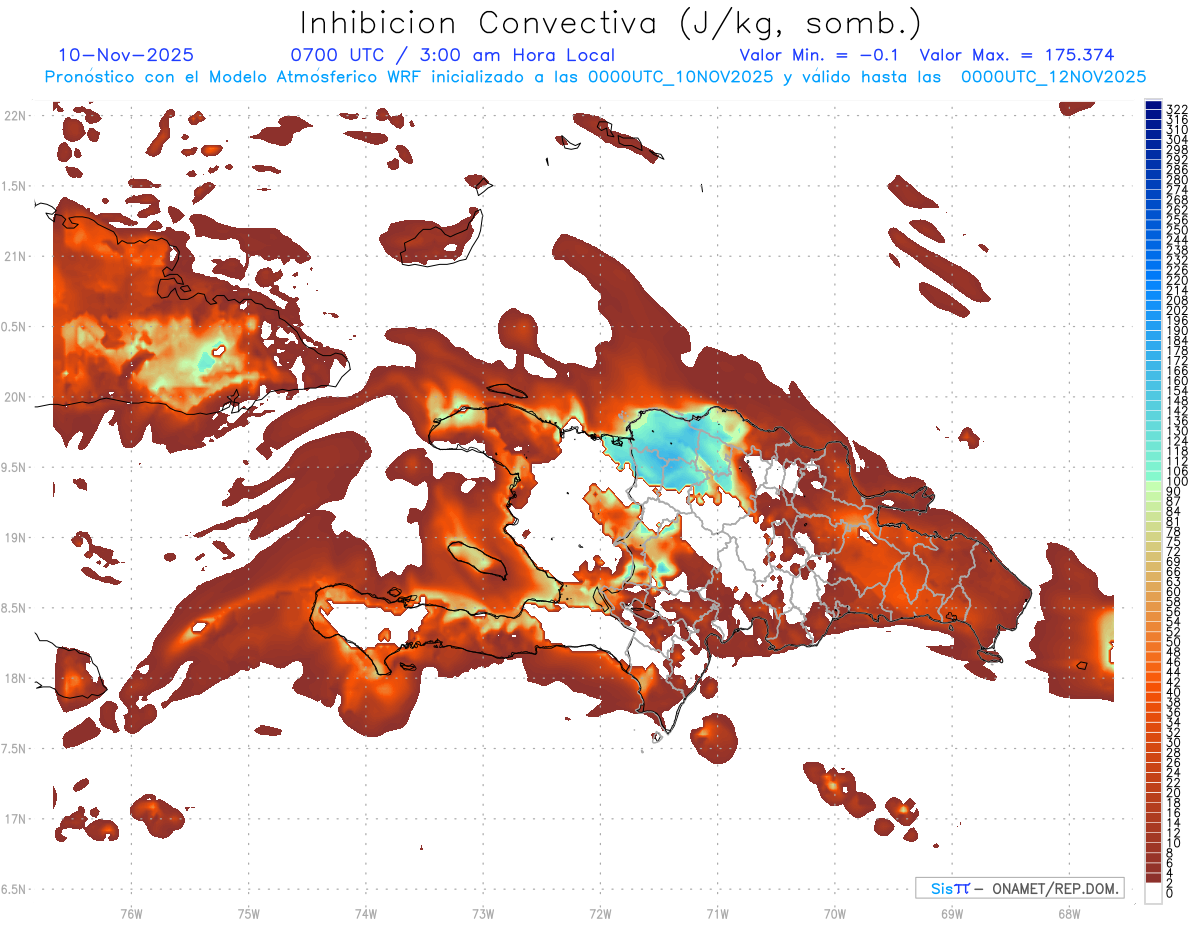Click the '71W' longitude label
1200x927 pixels.
717,913
